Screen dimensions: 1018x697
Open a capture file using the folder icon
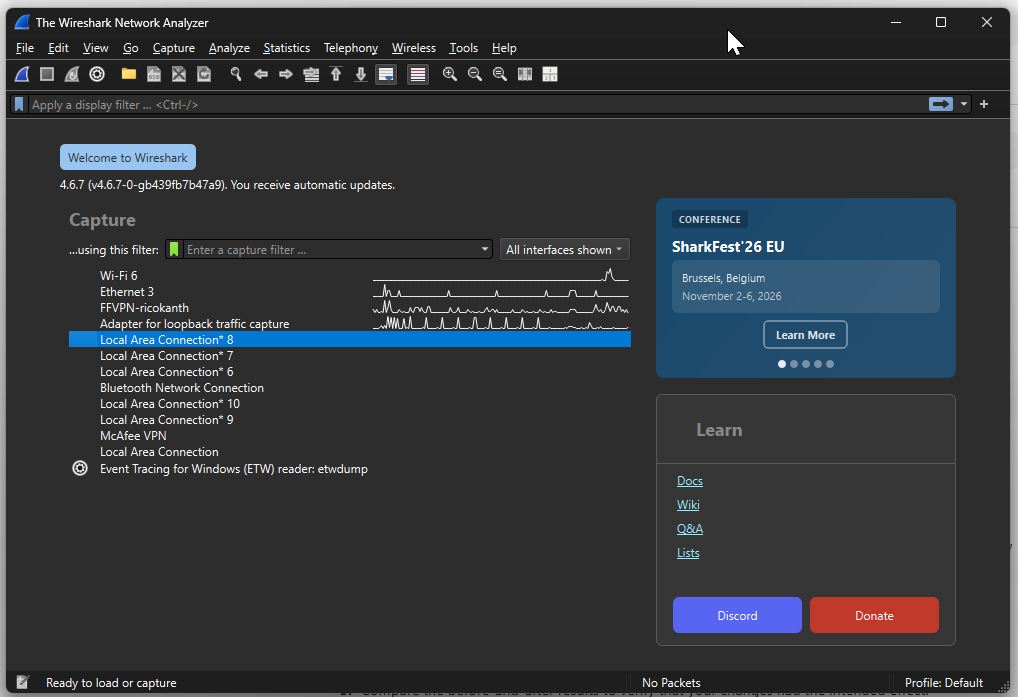pos(129,74)
